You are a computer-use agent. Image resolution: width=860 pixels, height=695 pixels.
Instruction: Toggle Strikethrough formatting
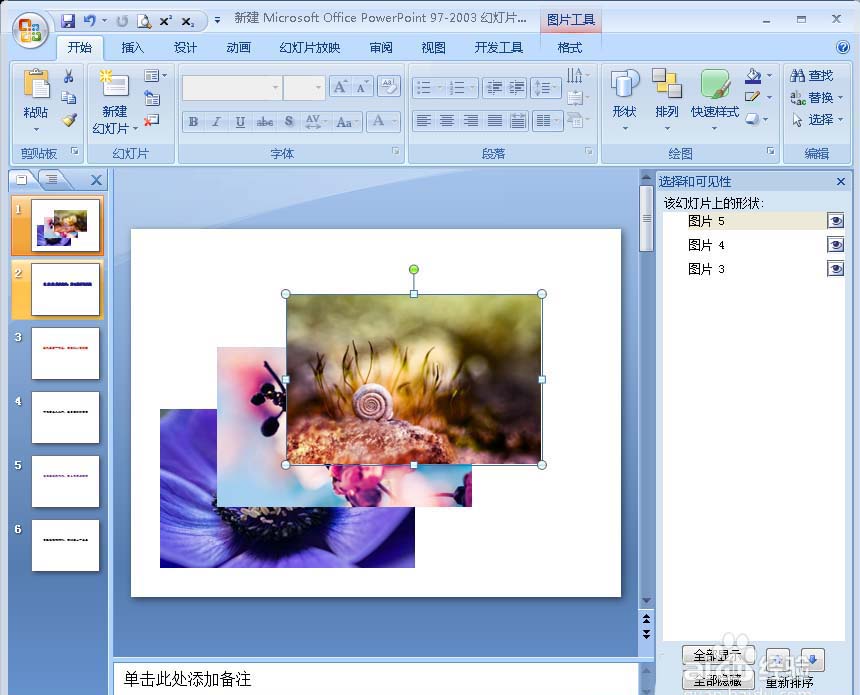(x=264, y=121)
